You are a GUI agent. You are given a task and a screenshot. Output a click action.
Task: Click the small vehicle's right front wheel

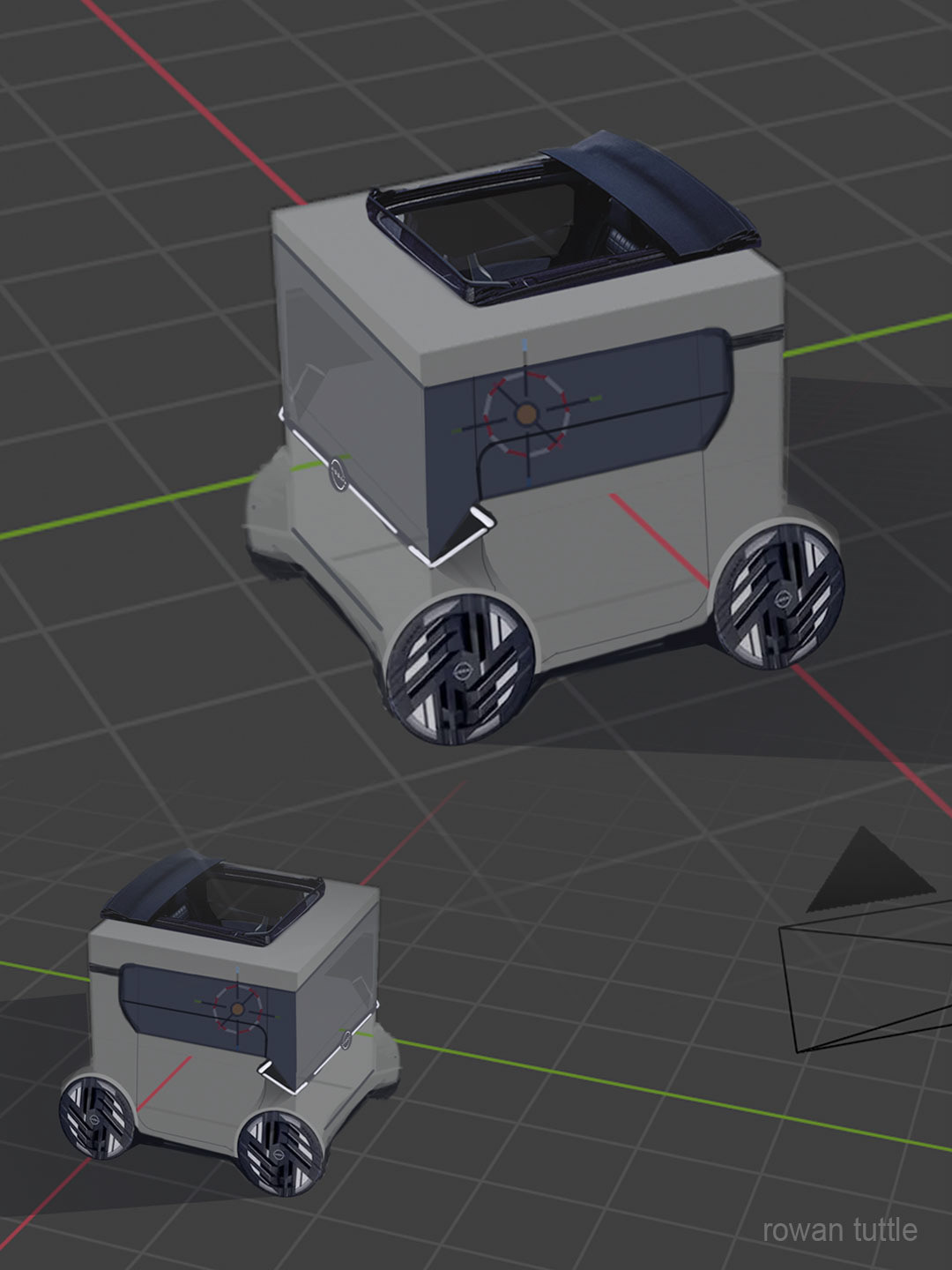(280, 1154)
